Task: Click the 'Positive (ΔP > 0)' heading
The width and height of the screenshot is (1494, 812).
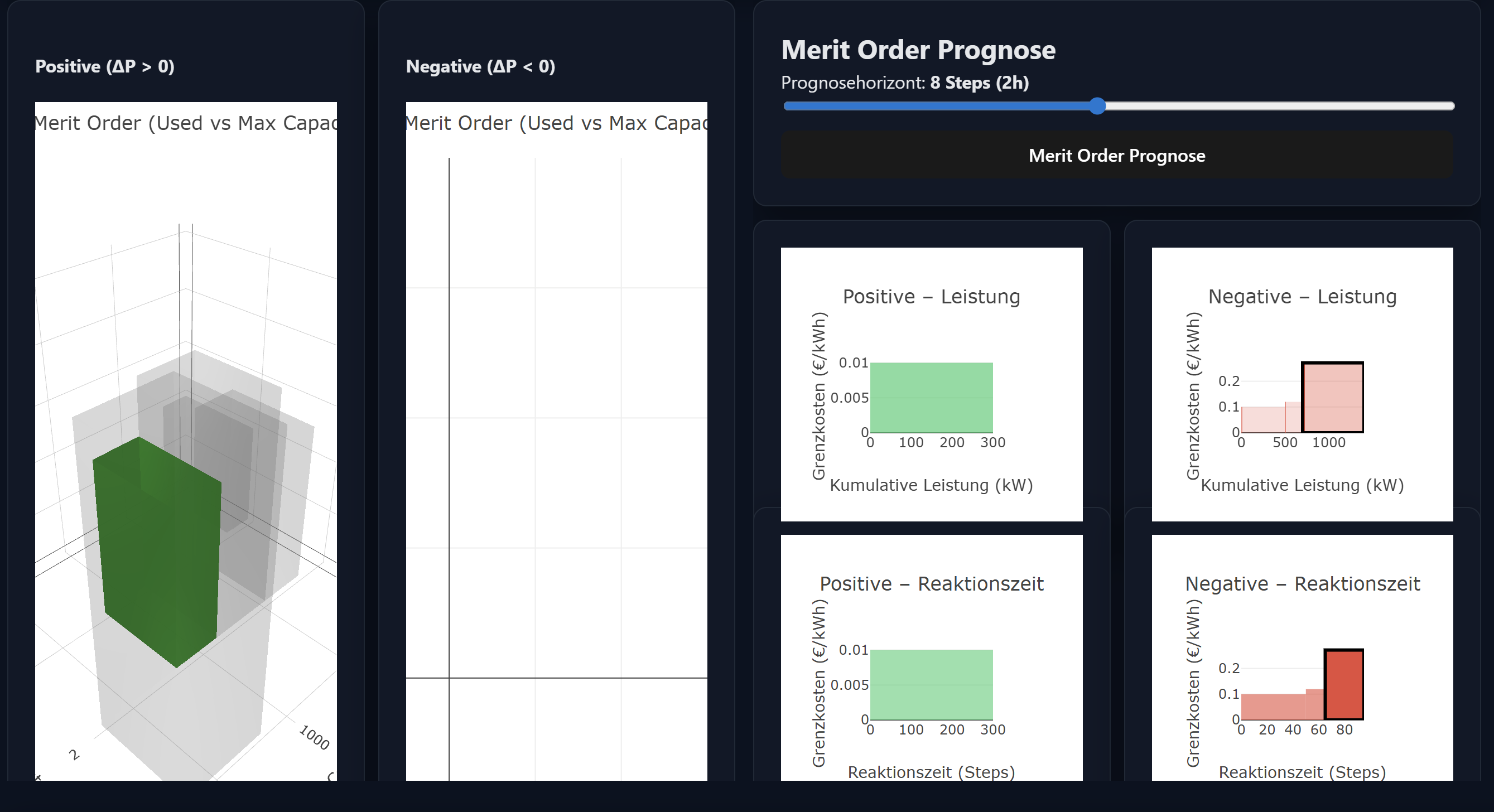Action: [x=105, y=67]
